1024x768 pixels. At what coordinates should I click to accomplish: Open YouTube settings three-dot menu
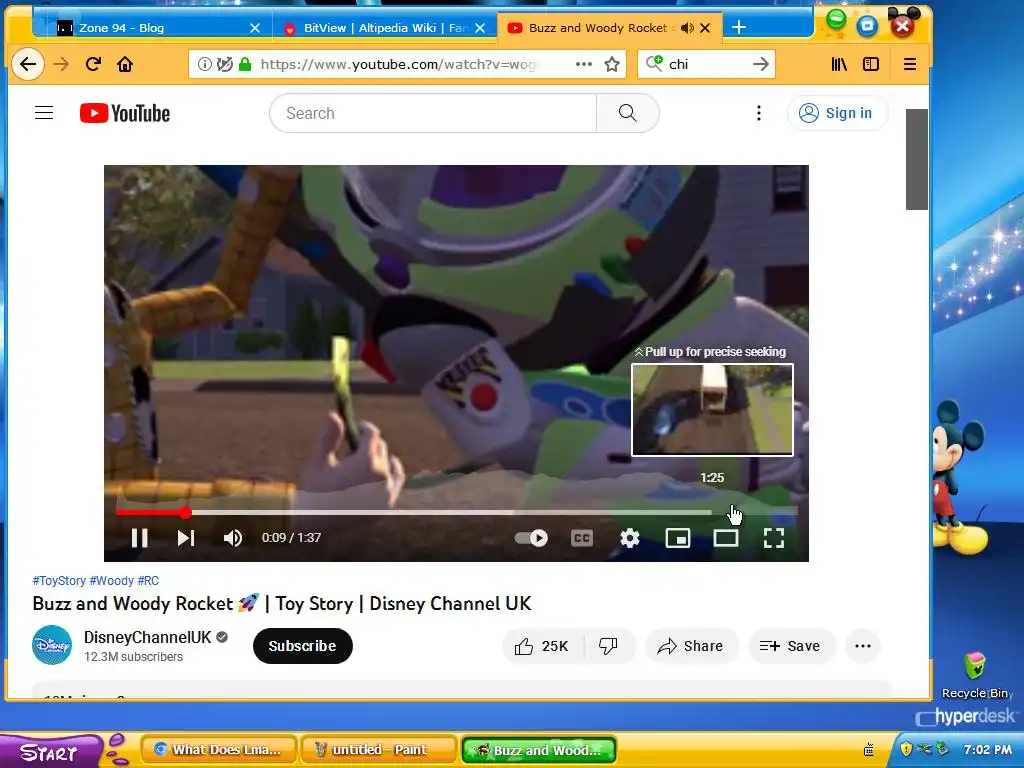(x=758, y=113)
